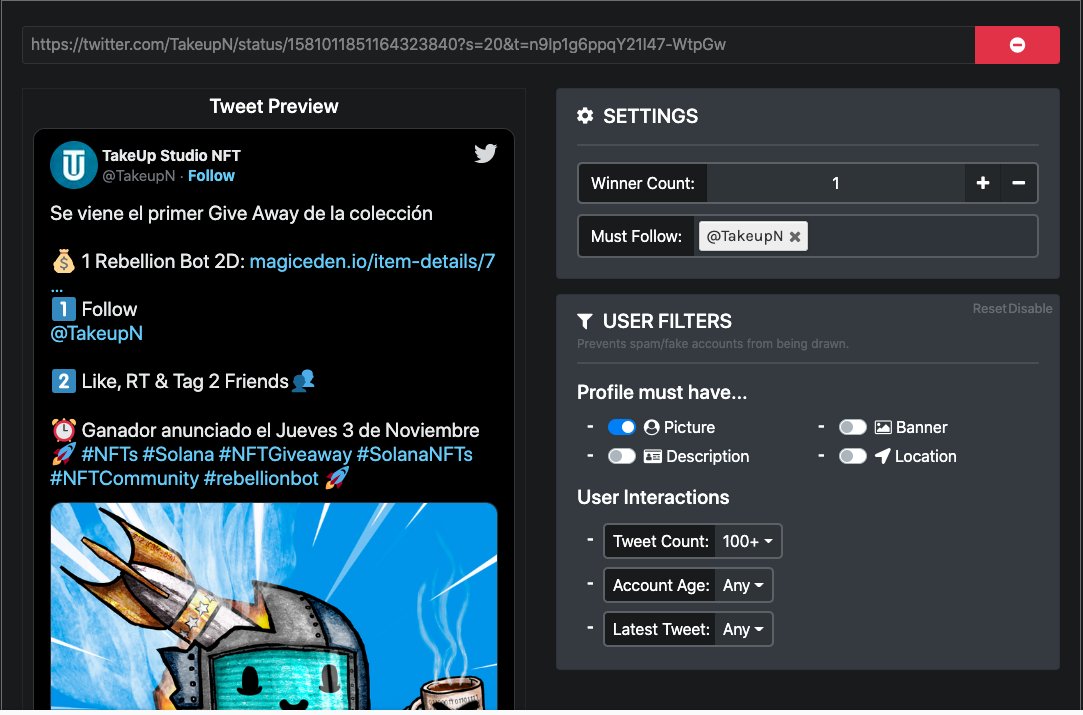Open the Rebellion Bot tweet image
The width and height of the screenshot is (1083, 715).
[x=274, y=606]
